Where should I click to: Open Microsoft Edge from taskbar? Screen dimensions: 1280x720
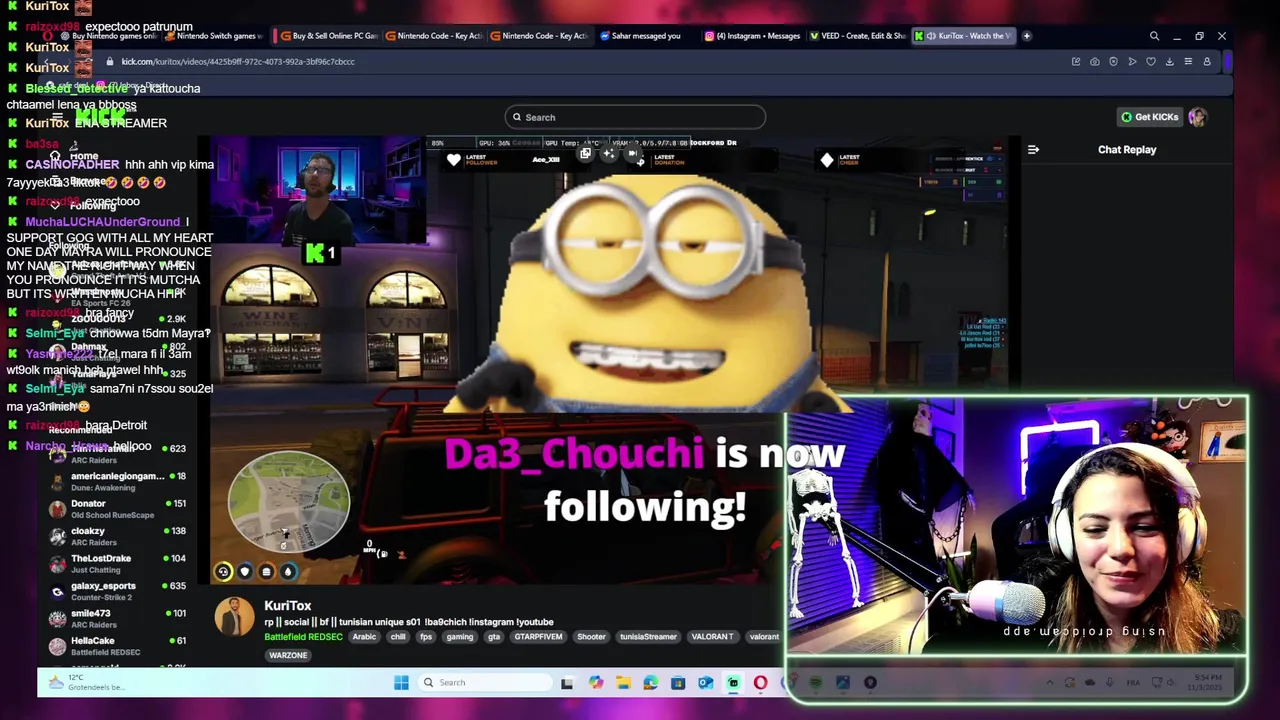[x=651, y=683]
